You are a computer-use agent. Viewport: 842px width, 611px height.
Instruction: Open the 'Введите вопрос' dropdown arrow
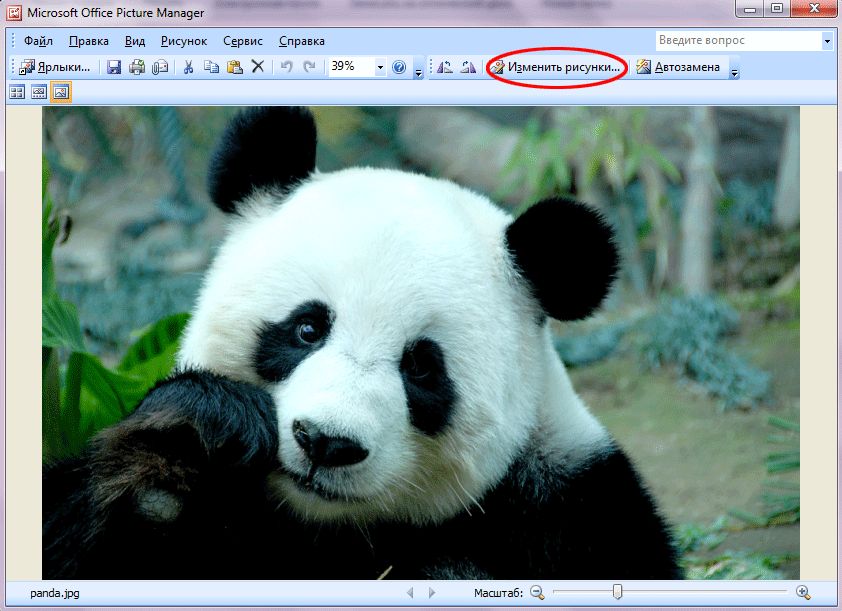tap(827, 41)
